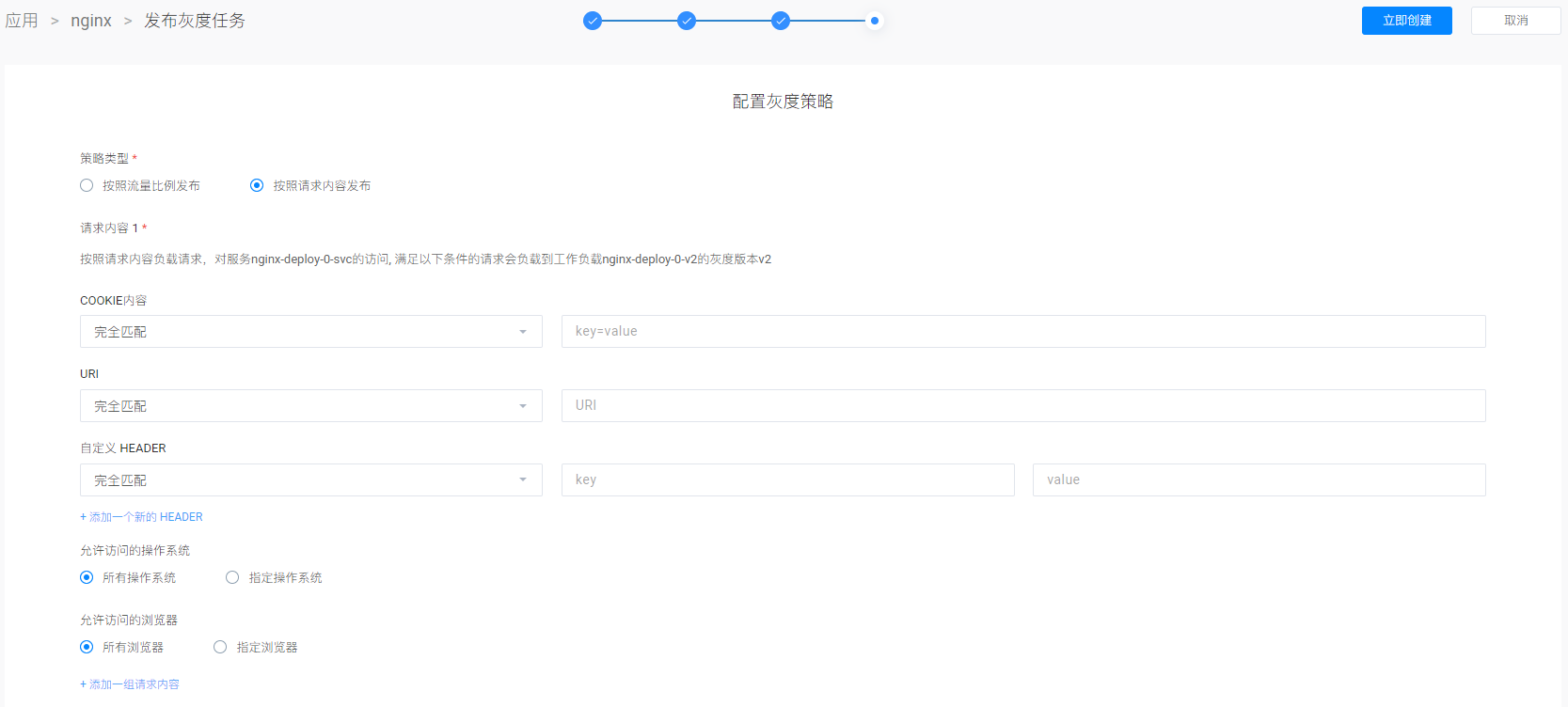Select 按照流量比例发布 radio option

point(87,186)
